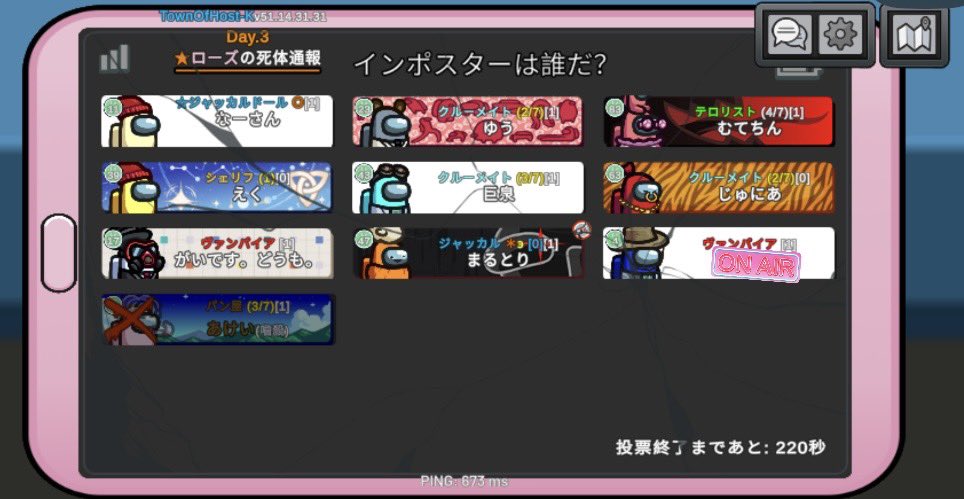Click the pink ON AIR badge
Screen dimensions: 964x499
[x=756, y=266]
